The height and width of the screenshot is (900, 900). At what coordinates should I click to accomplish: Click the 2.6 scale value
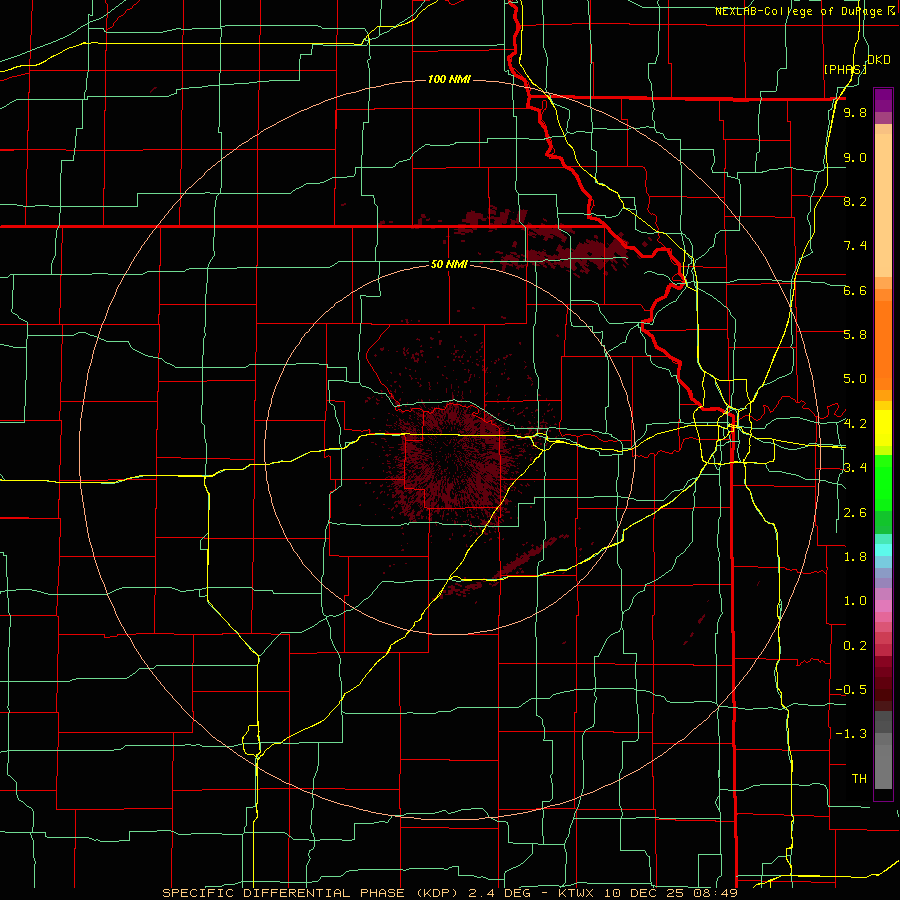855,513
